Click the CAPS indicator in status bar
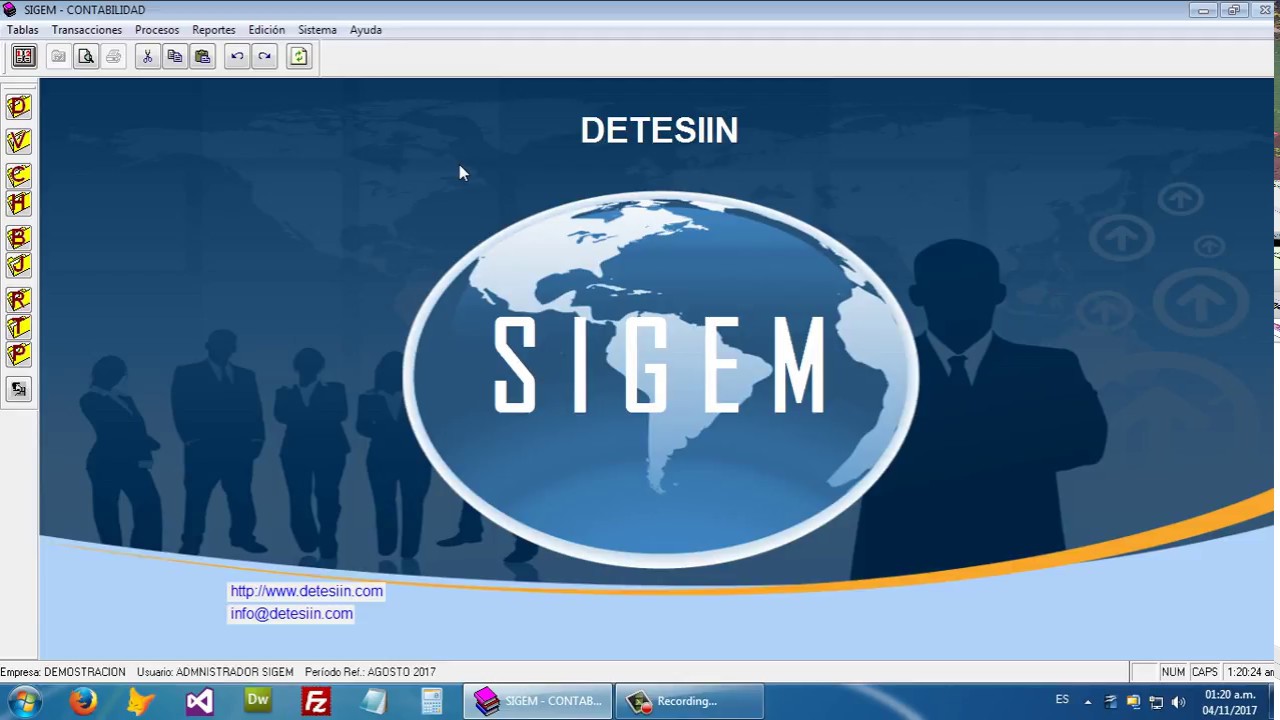Image resolution: width=1280 pixels, height=720 pixels. click(1205, 672)
